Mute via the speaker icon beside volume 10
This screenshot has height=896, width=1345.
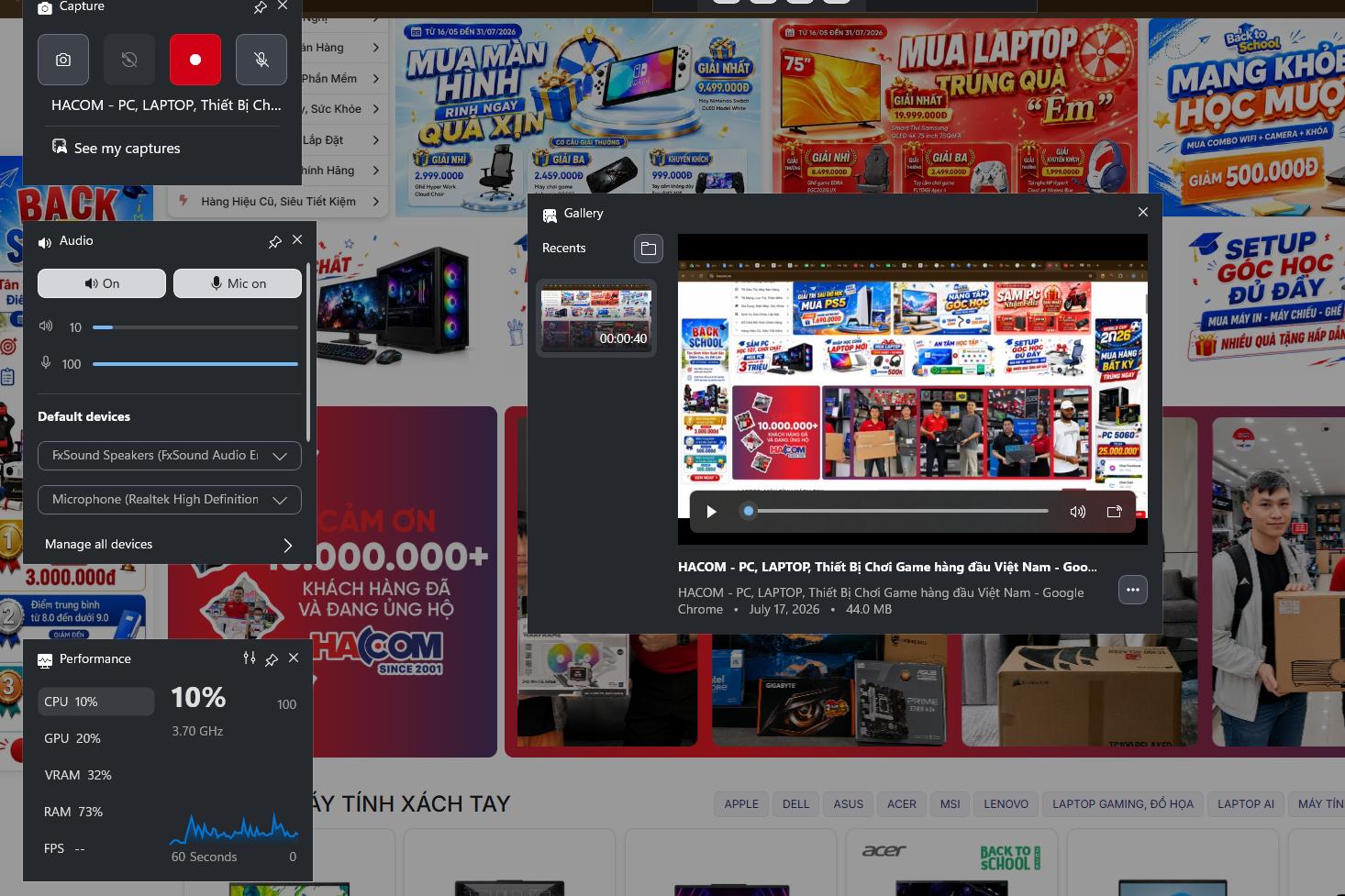[x=46, y=326]
